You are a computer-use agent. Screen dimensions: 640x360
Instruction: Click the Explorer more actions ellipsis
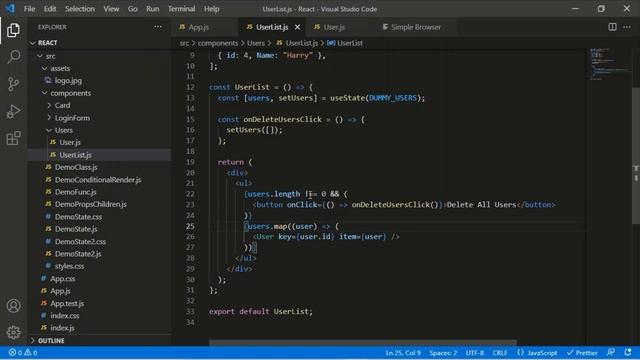[158, 27]
